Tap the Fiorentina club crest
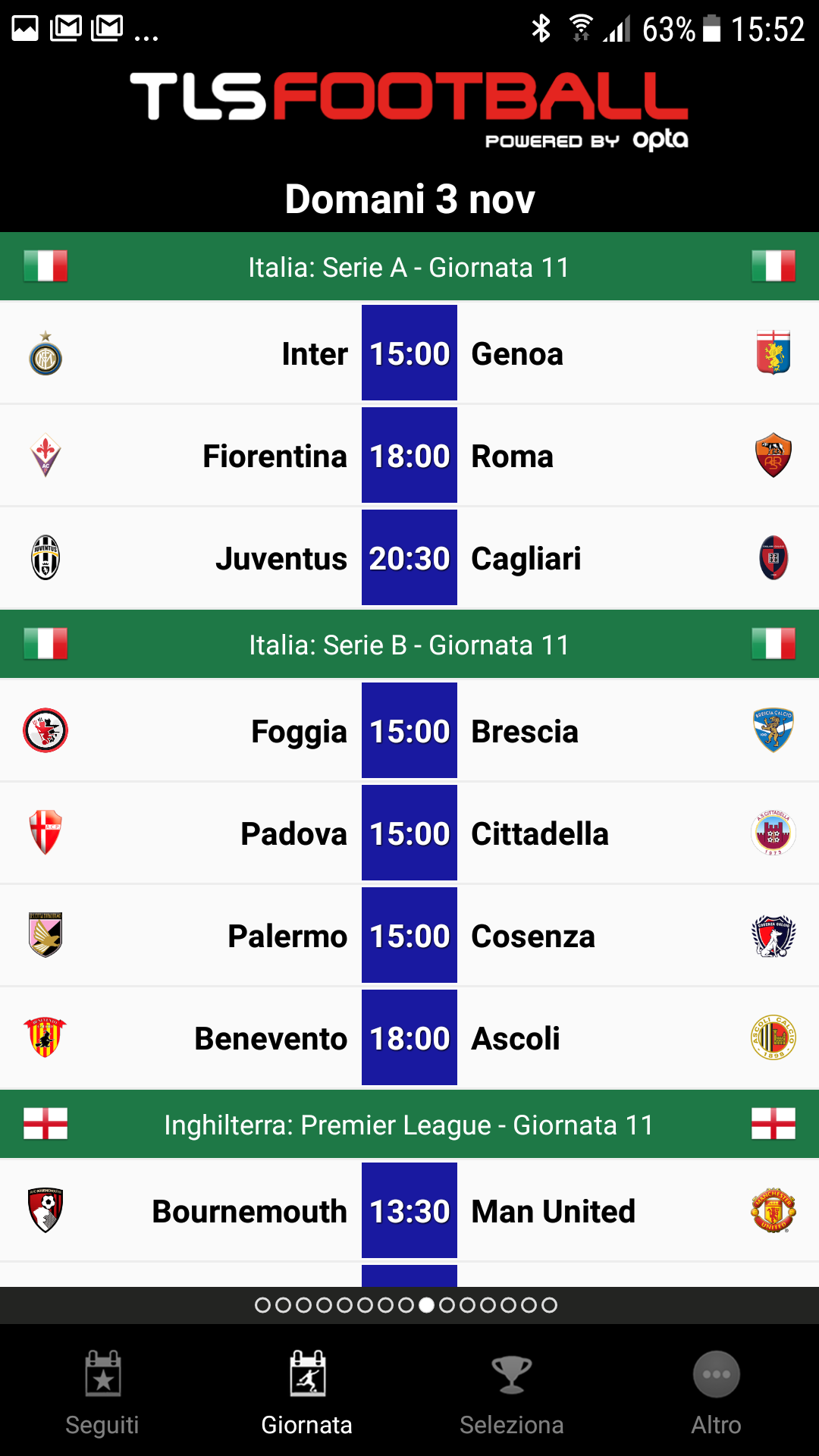Image resolution: width=819 pixels, height=1456 pixels. [x=45, y=456]
